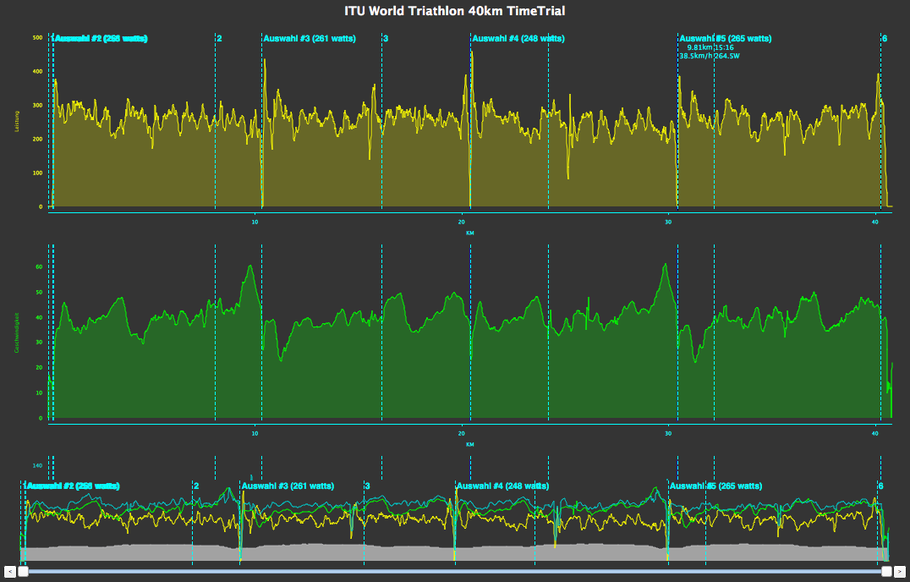910x582 pixels.
Task: Select 'Auswahl #4 (248 watts)' in the overview strip
Action: click(503, 486)
